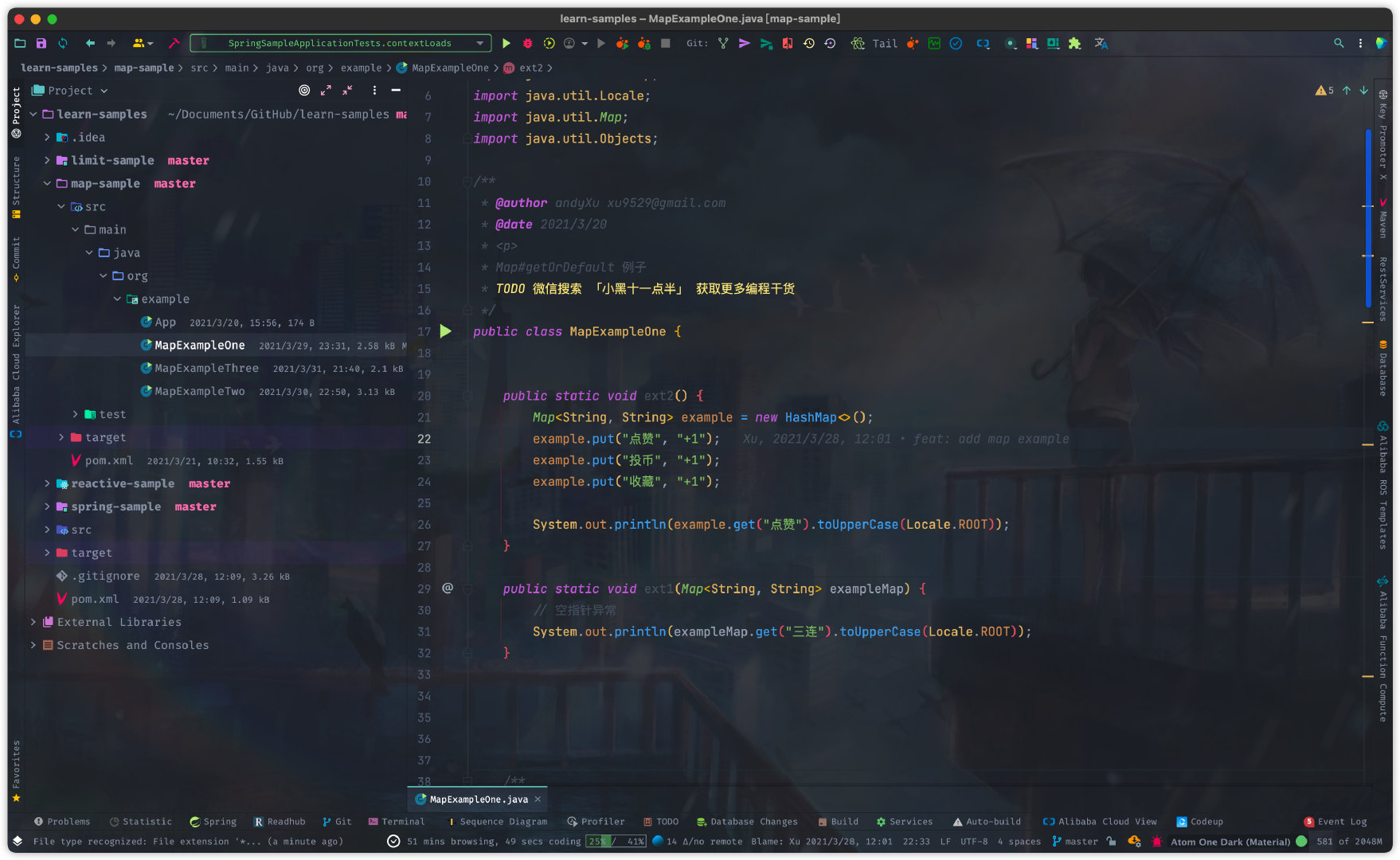Open Search Everywhere magnifier icon
The image size is (1400, 860).
pyautogui.click(x=1339, y=43)
